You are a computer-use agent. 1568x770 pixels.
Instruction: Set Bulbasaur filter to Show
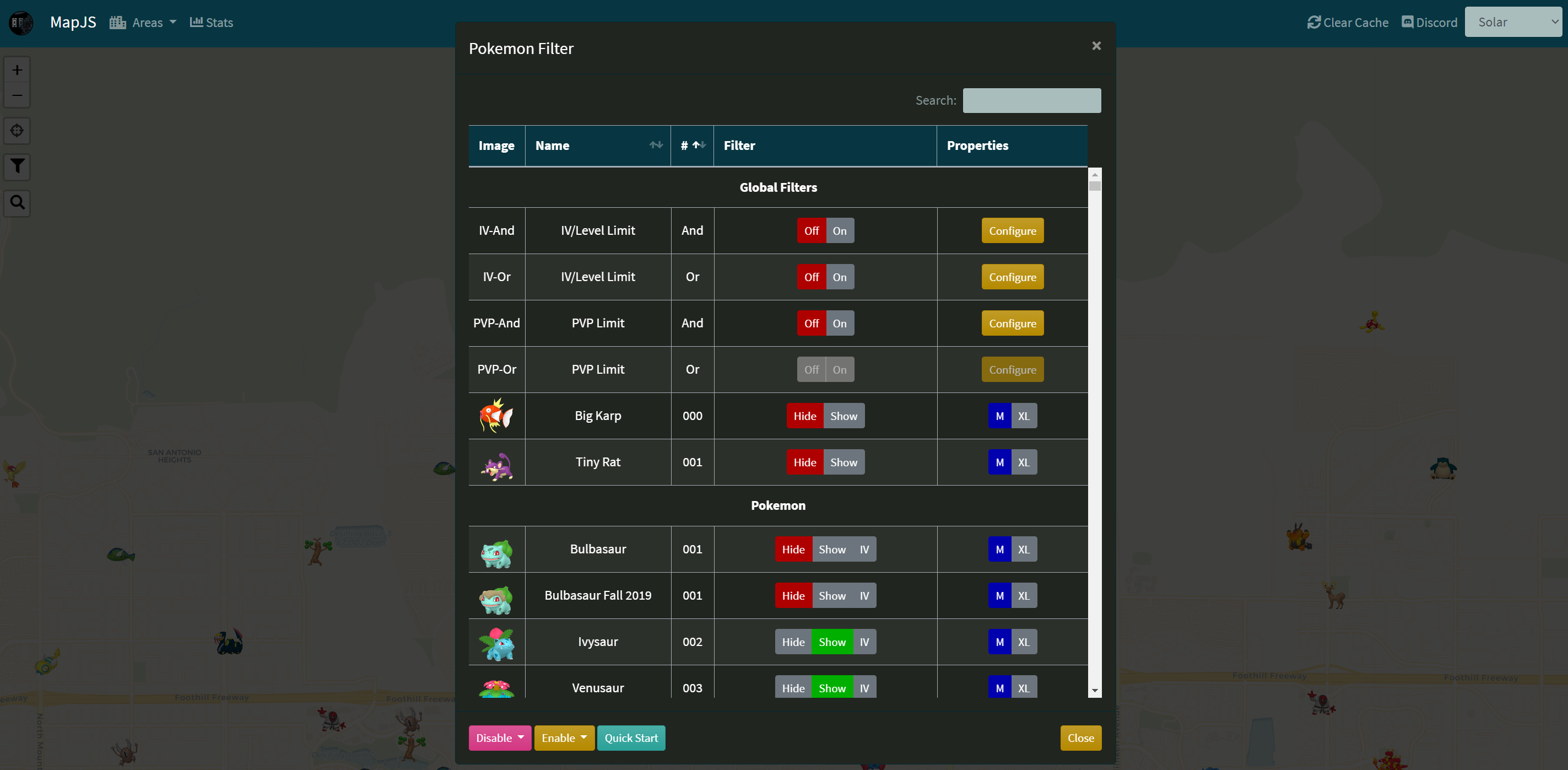tap(831, 550)
